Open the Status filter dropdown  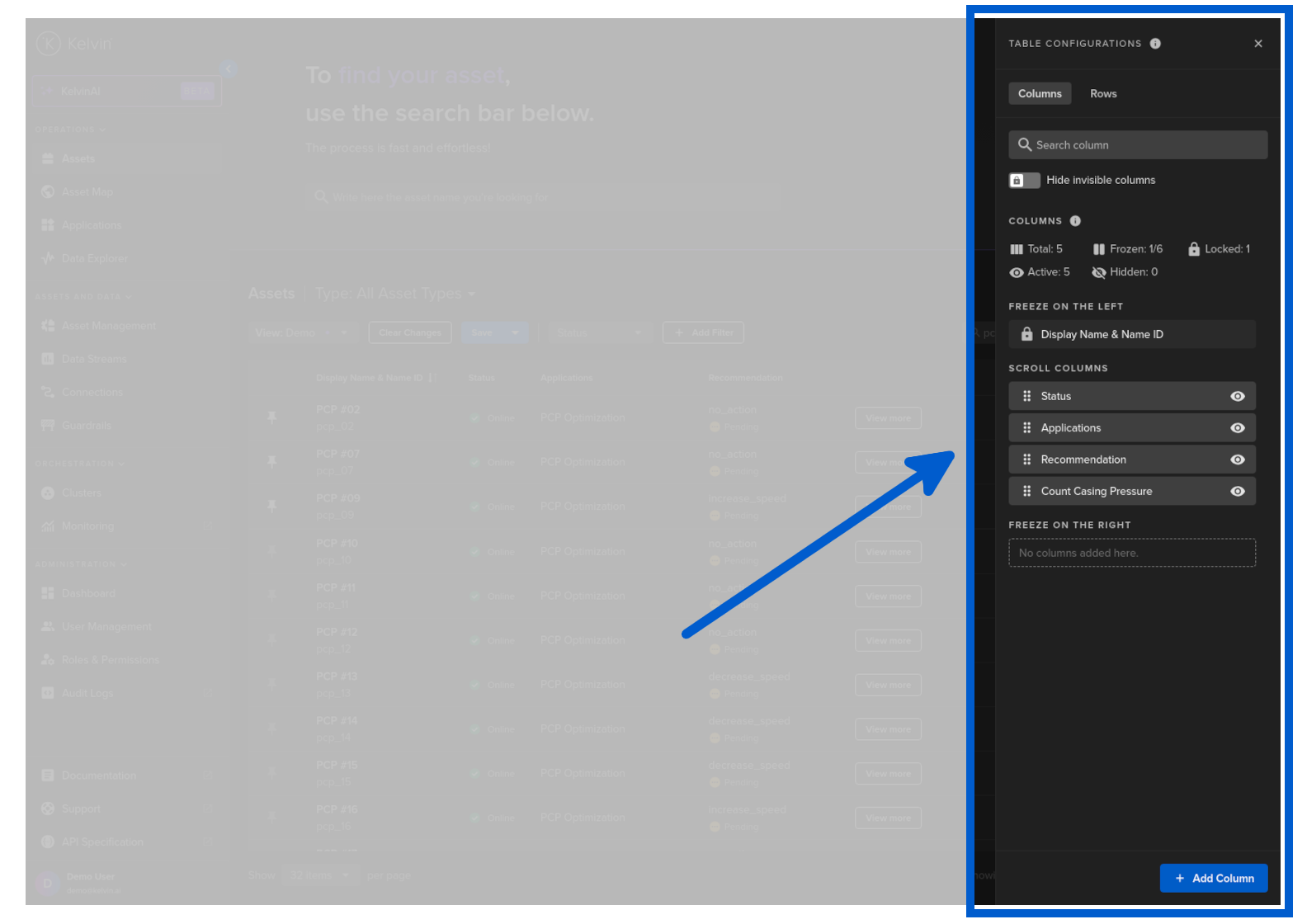597,332
